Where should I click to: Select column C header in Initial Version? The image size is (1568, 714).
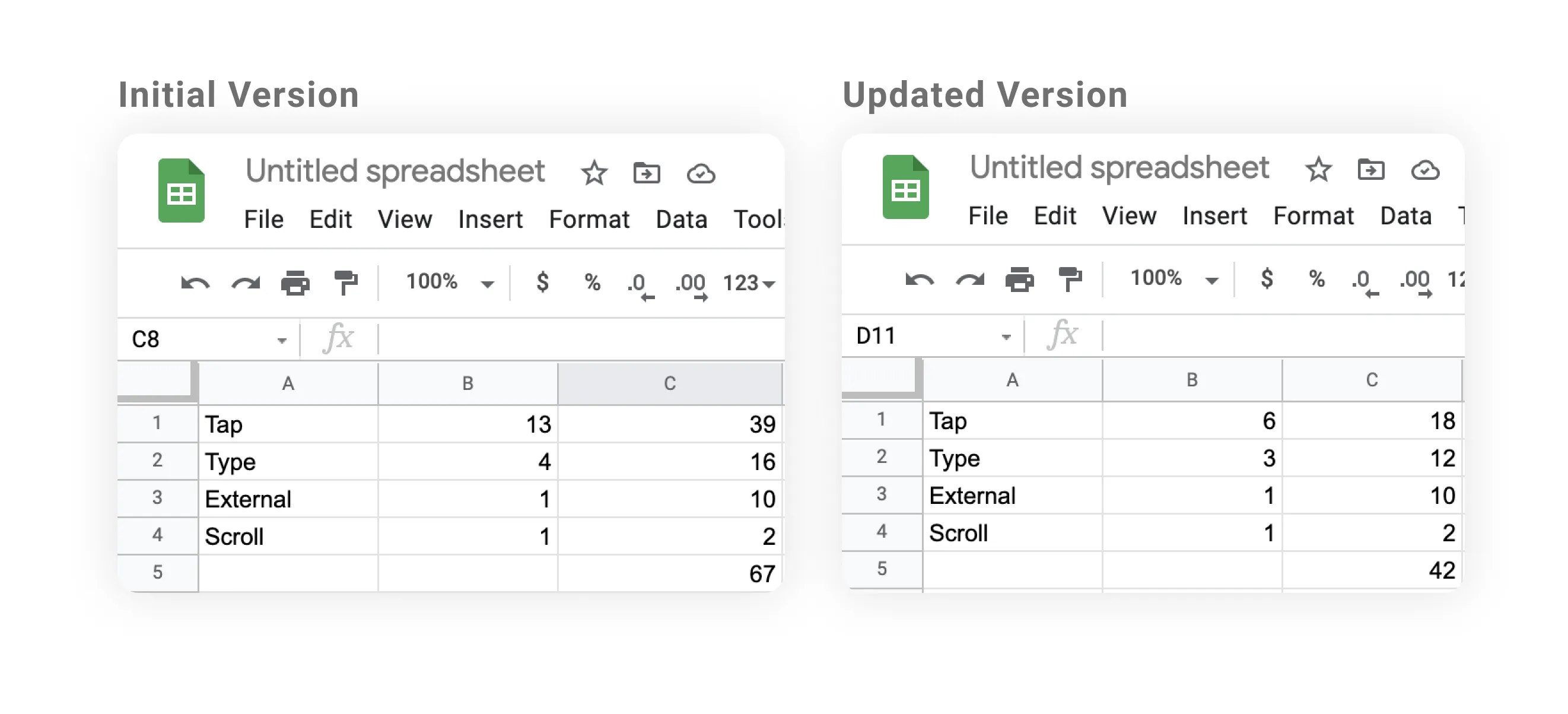coord(670,383)
